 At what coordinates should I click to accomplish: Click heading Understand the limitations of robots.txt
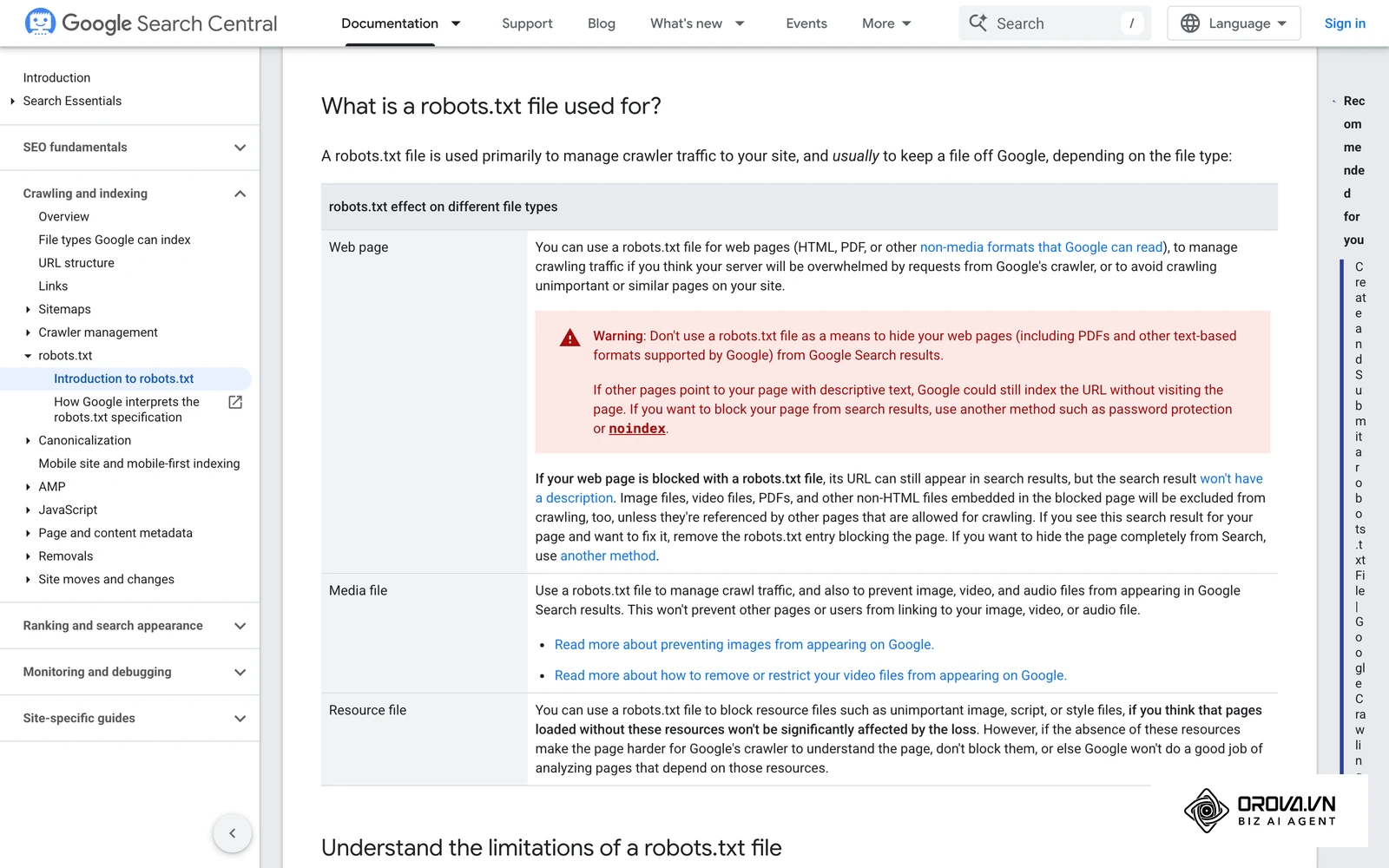[551, 848]
